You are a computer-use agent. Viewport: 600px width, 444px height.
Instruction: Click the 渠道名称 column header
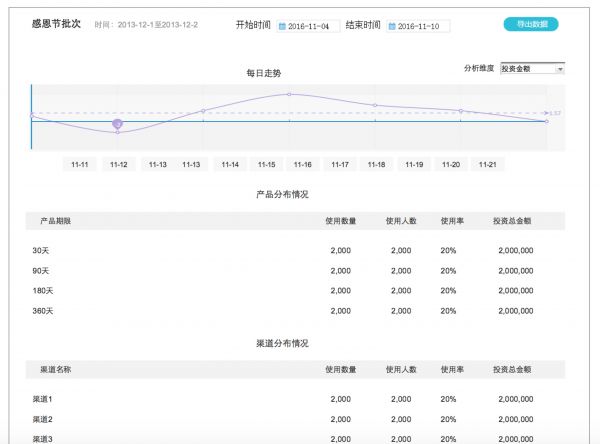pos(55,369)
